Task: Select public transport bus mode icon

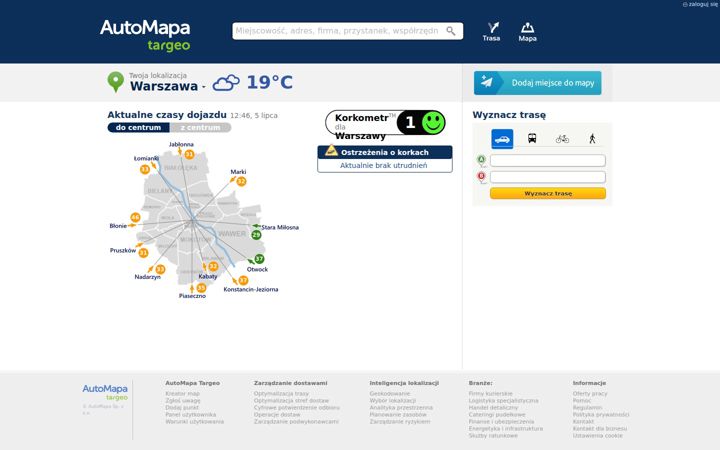Action: click(532, 138)
